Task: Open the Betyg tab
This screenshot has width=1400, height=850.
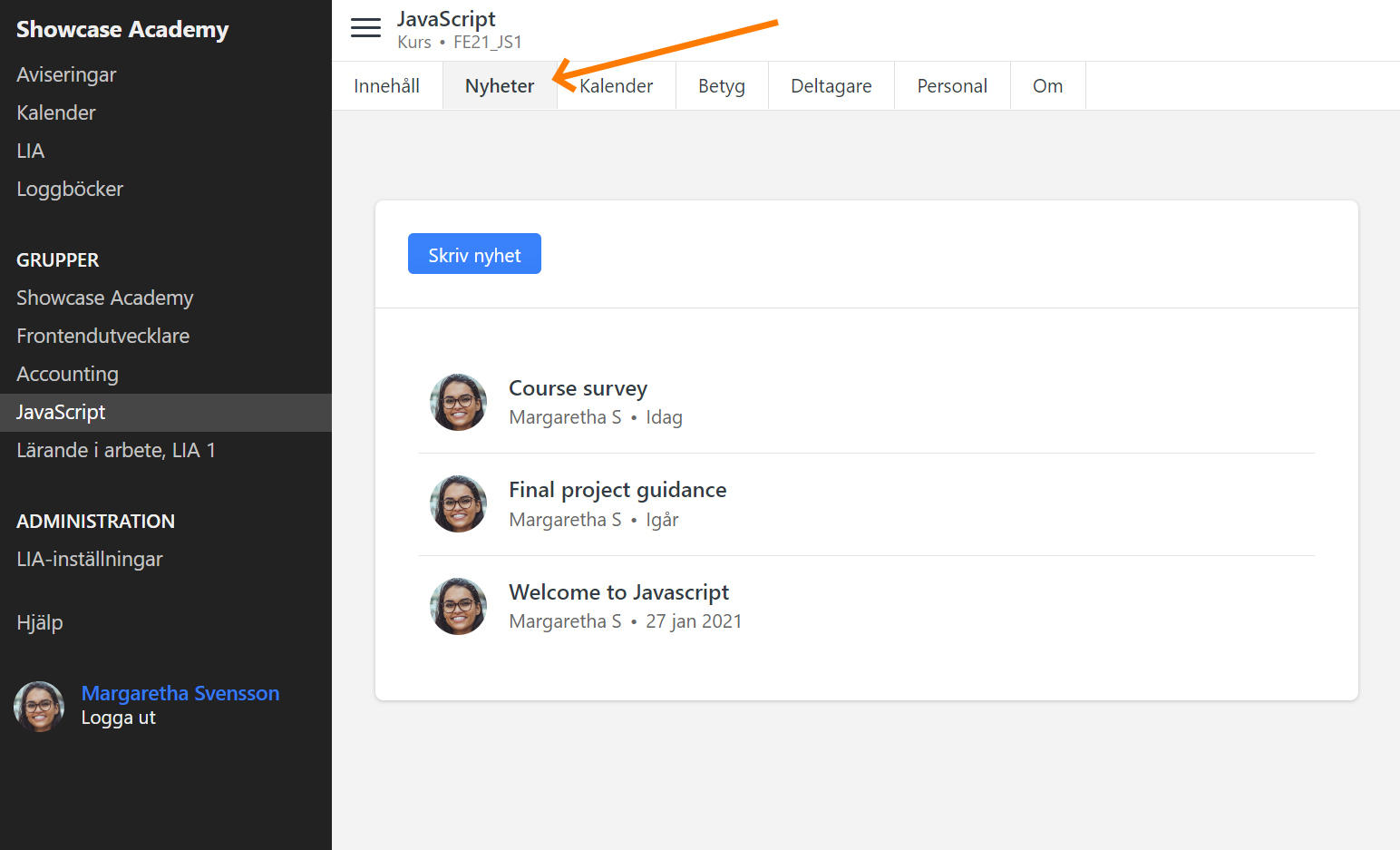Action: coord(721,86)
